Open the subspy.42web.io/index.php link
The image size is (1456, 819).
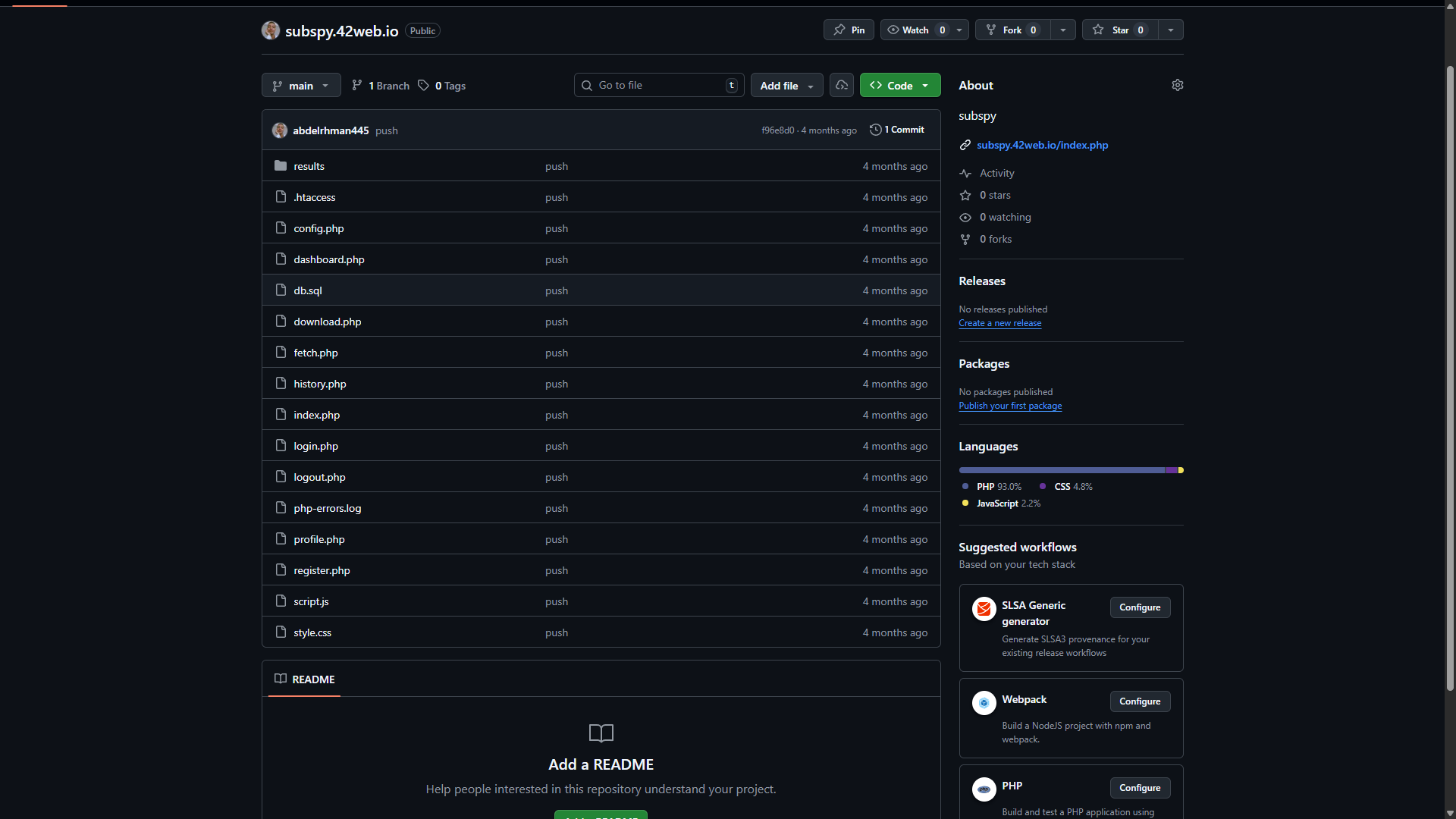click(1042, 145)
